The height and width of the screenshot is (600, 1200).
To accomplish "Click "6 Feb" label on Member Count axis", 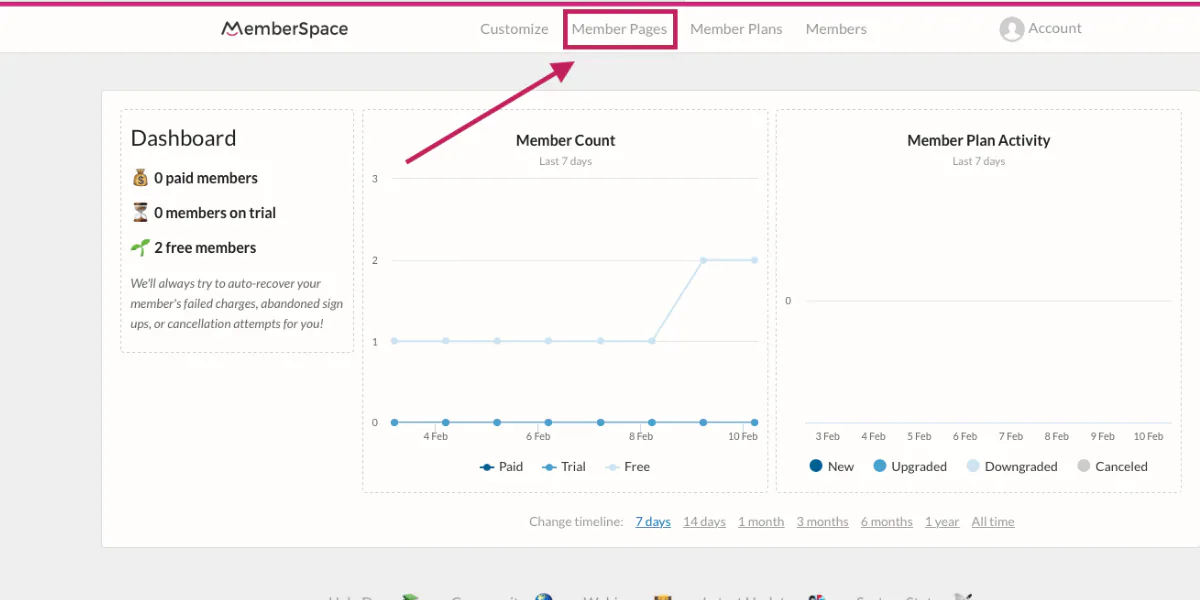I will (x=538, y=436).
